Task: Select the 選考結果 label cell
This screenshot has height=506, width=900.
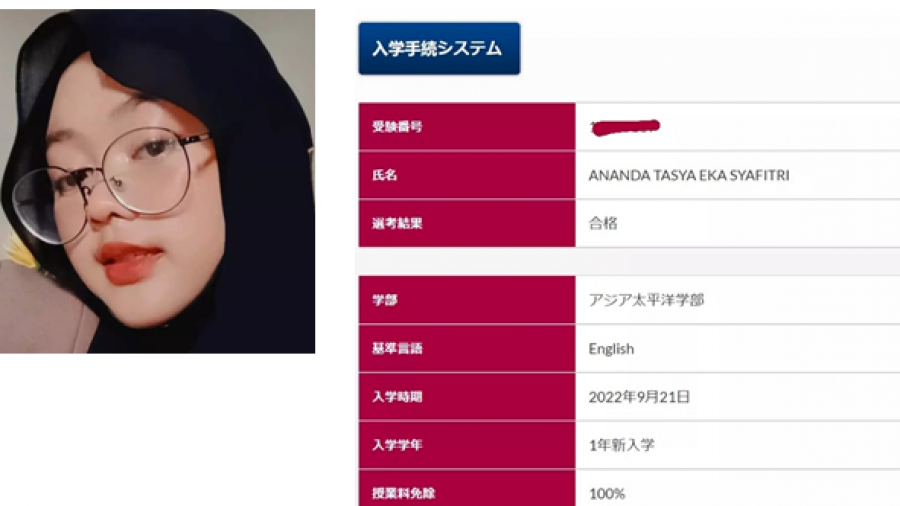Action: [467, 223]
